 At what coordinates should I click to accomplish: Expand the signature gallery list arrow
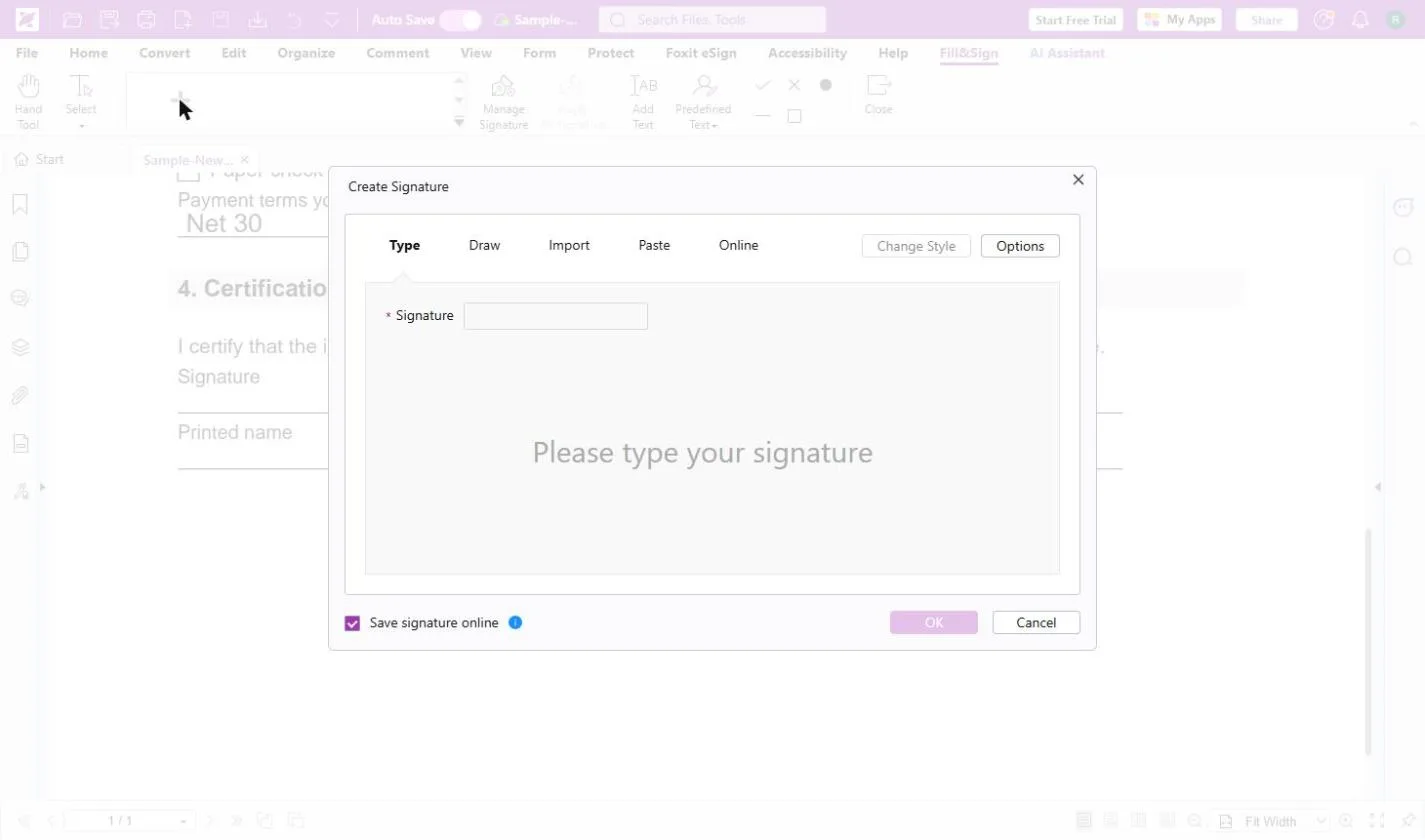(x=459, y=121)
